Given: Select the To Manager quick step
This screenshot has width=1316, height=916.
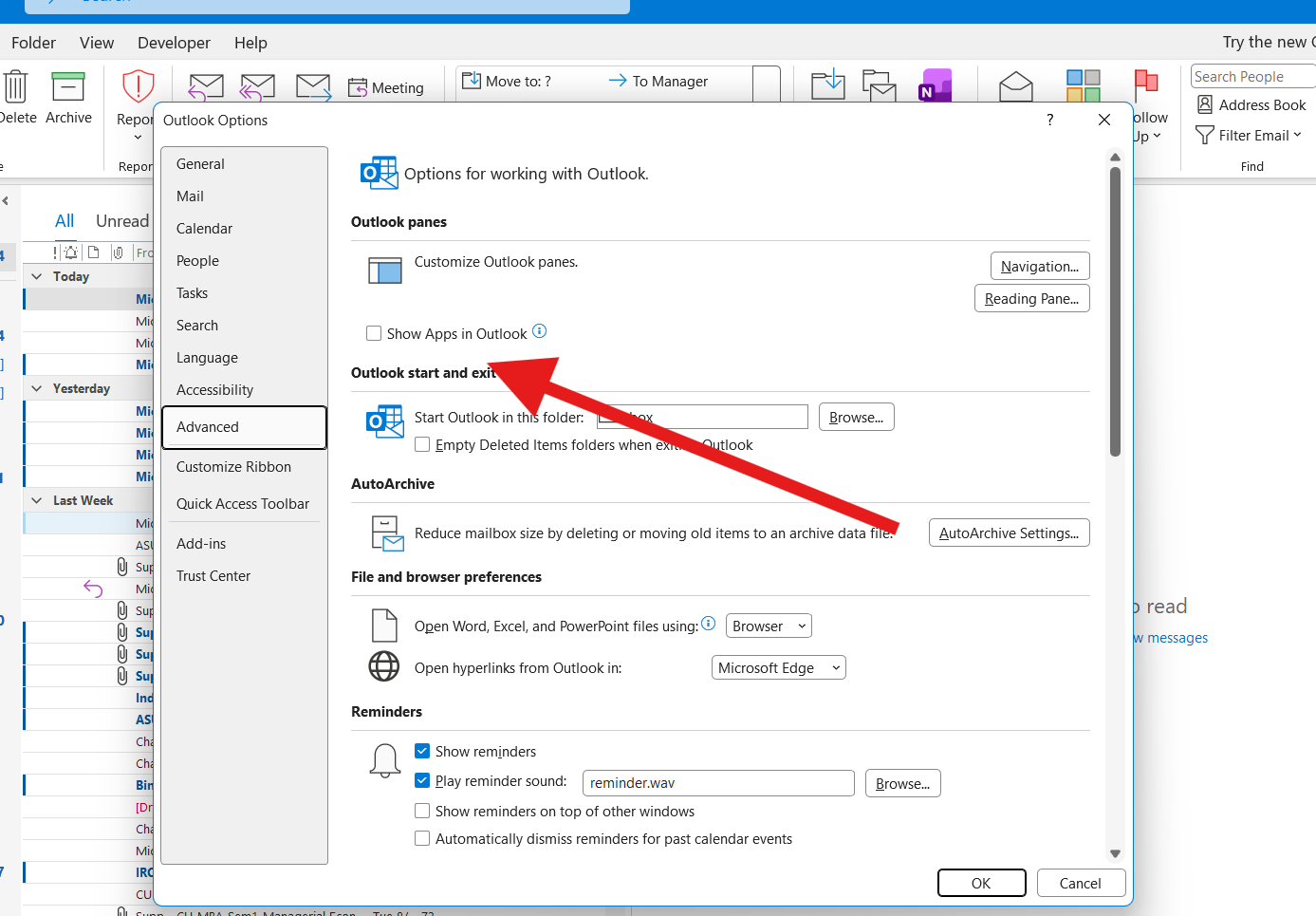Looking at the screenshot, I should pos(658,82).
